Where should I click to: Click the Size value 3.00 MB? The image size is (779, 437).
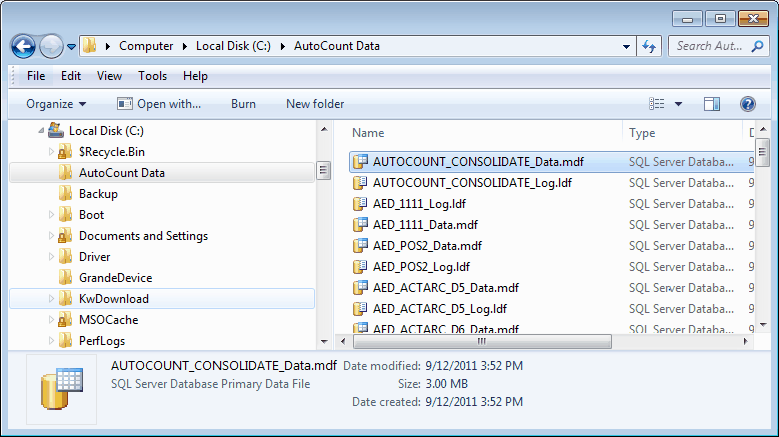[447, 384]
